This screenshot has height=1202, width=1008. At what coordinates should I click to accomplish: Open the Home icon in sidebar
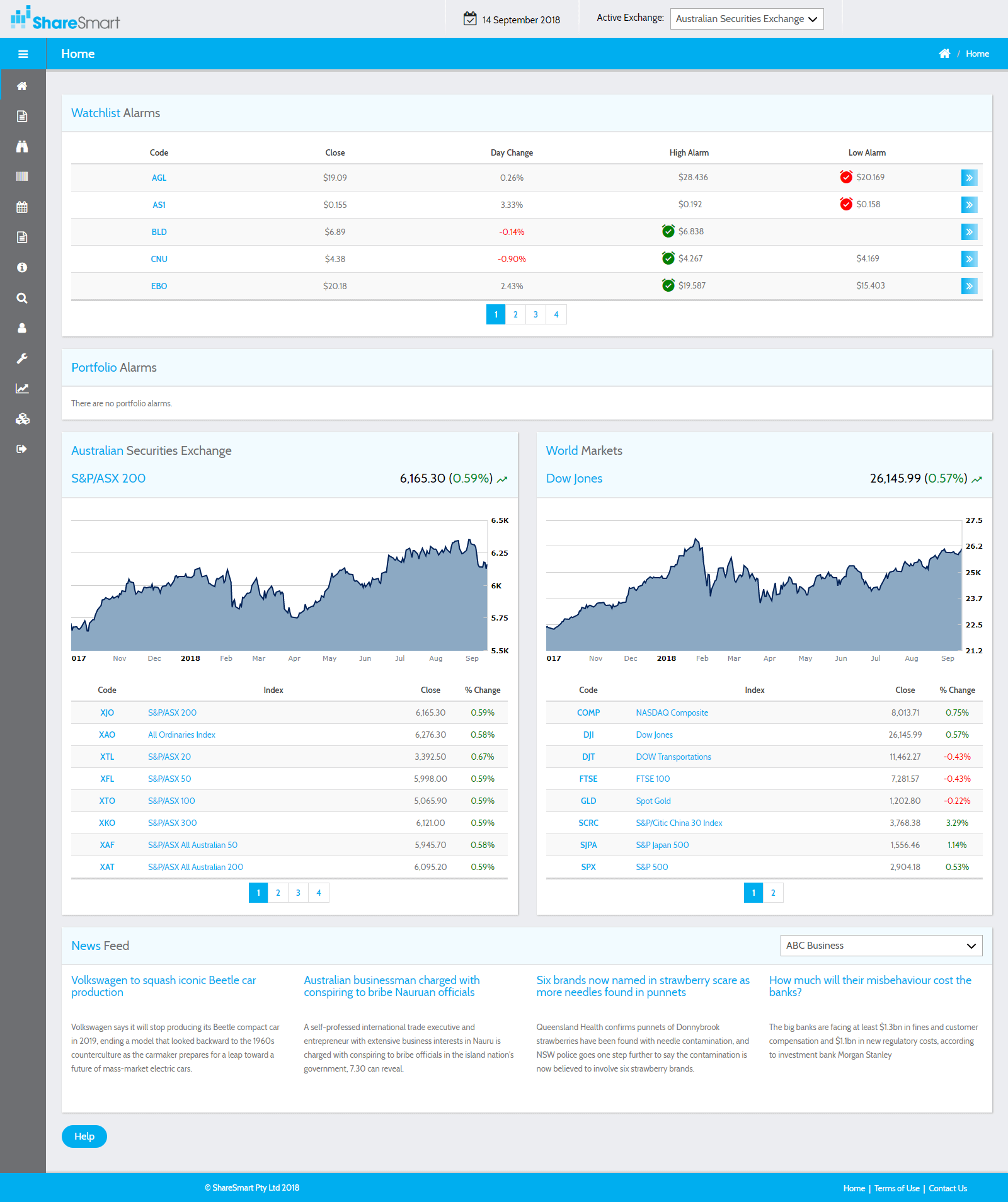coord(22,86)
